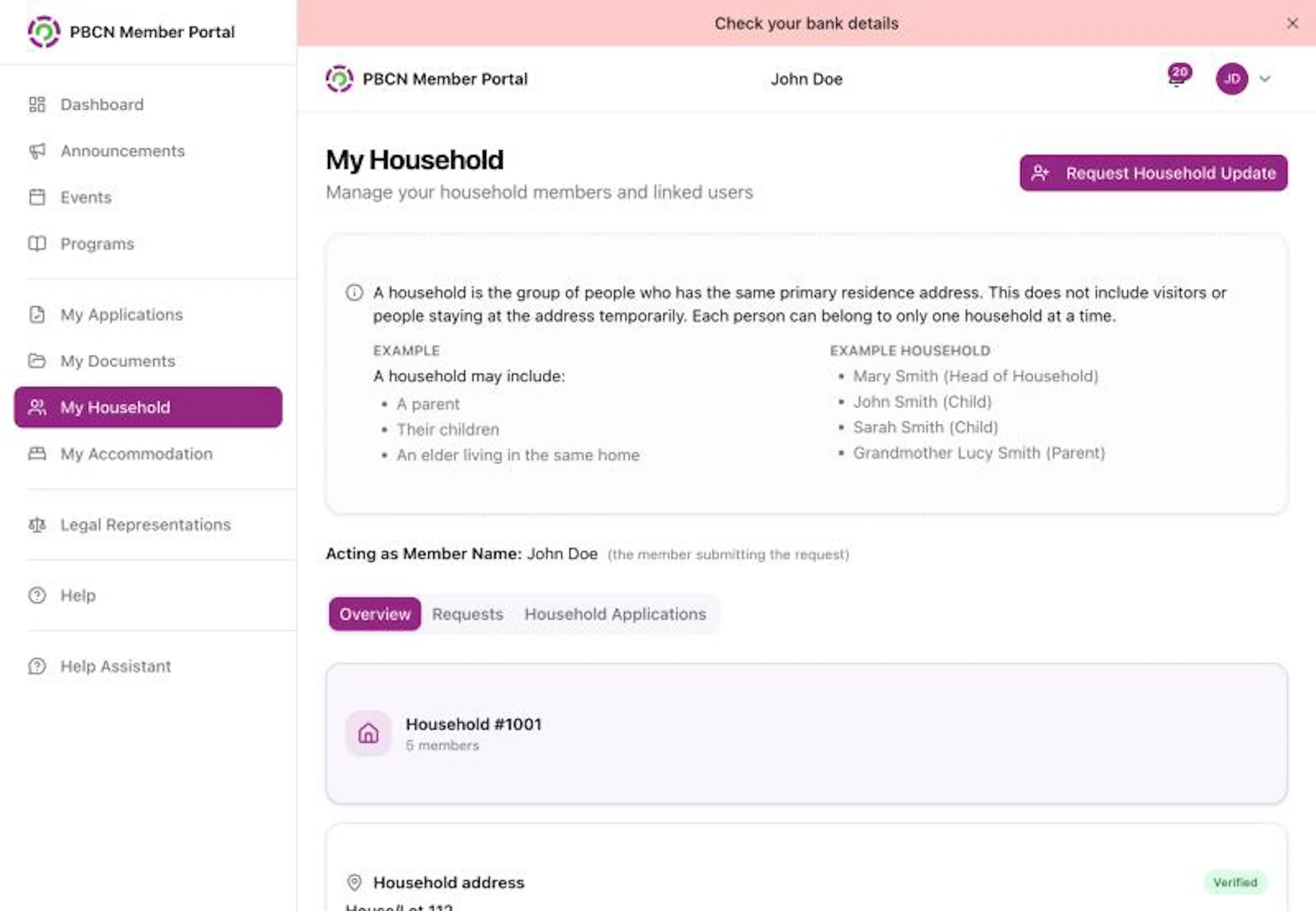Click the My Documents folder icon
The height and width of the screenshot is (911, 1316).
(x=37, y=361)
